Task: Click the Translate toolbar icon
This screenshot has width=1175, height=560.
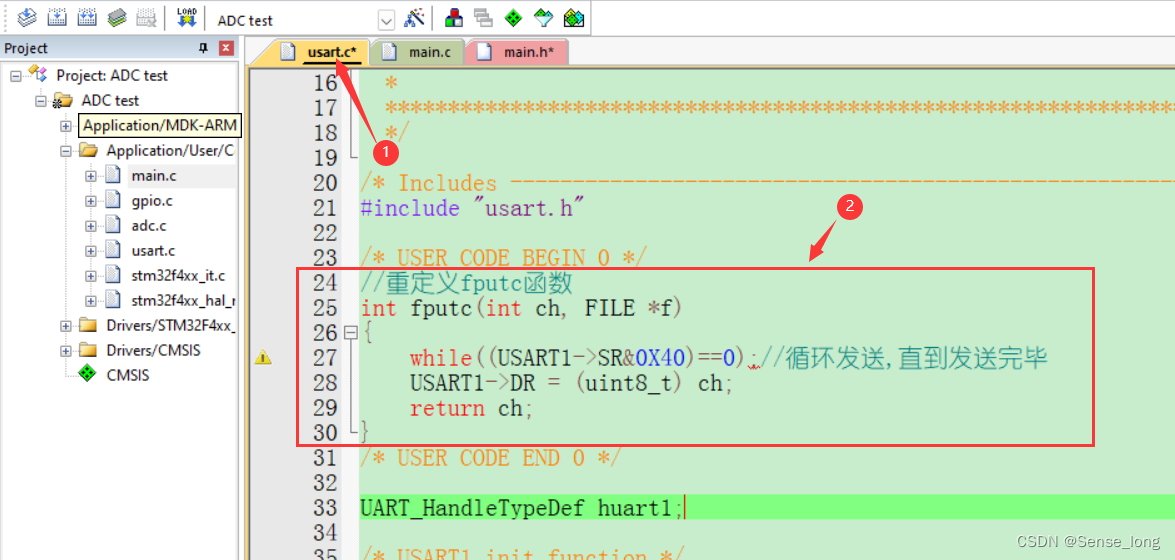Action: 27,17
